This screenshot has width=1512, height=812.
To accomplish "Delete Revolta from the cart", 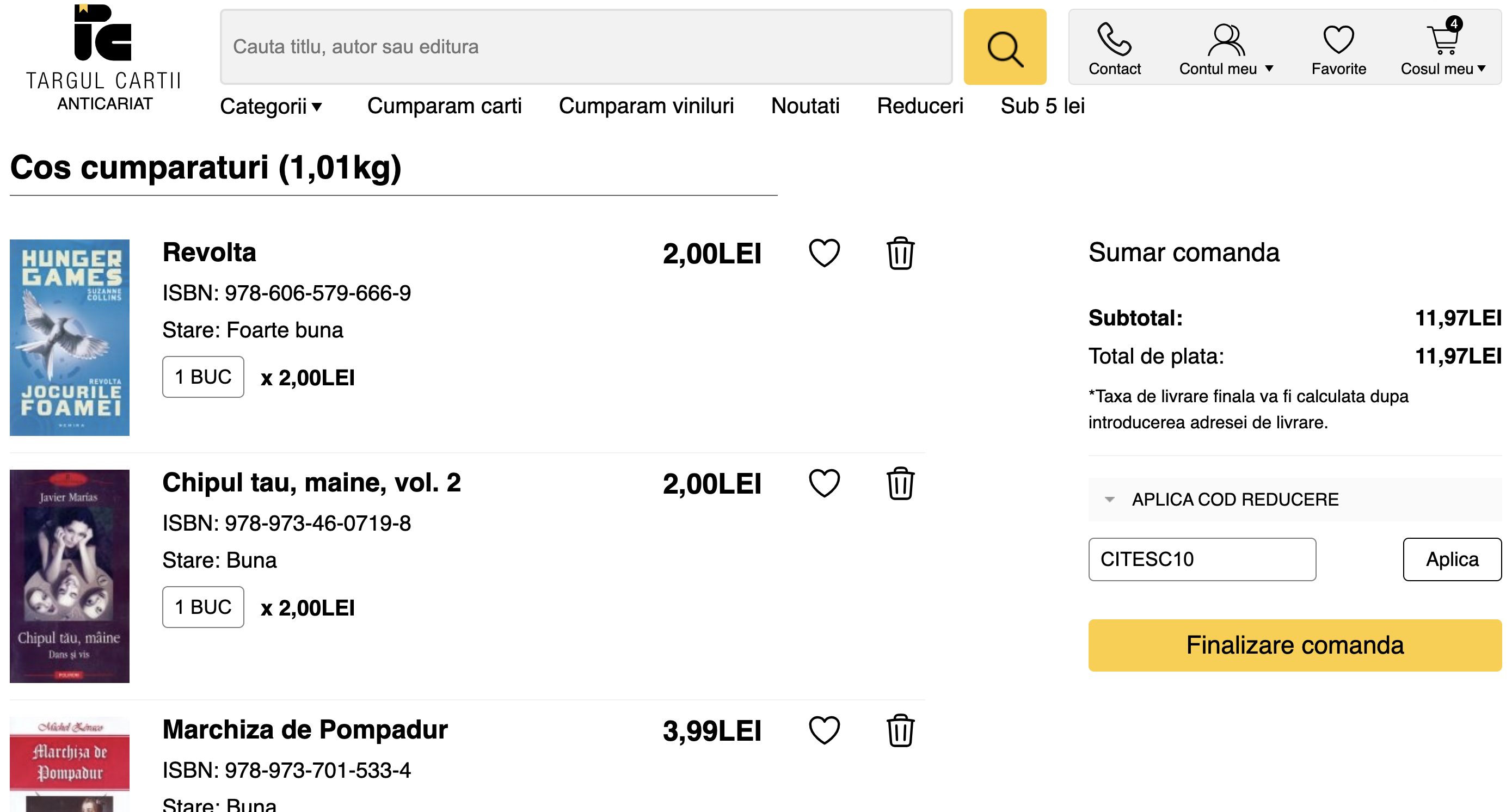I will click(900, 254).
